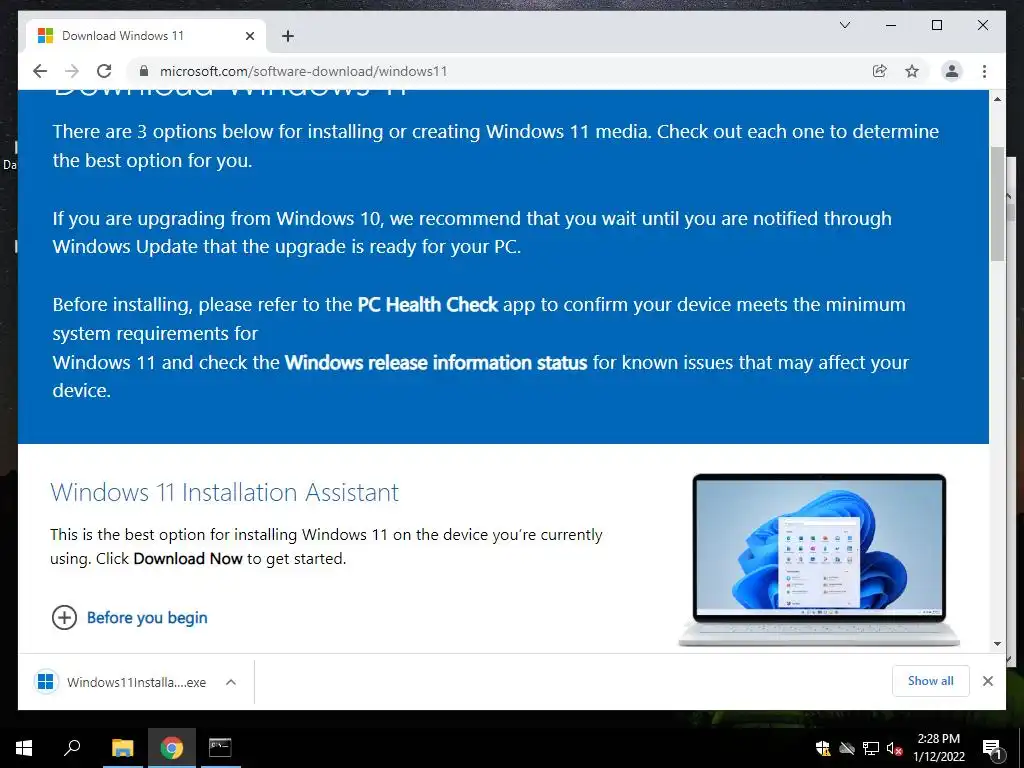Open the notification center icon
Screen dimensions: 1024x768
[992, 748]
